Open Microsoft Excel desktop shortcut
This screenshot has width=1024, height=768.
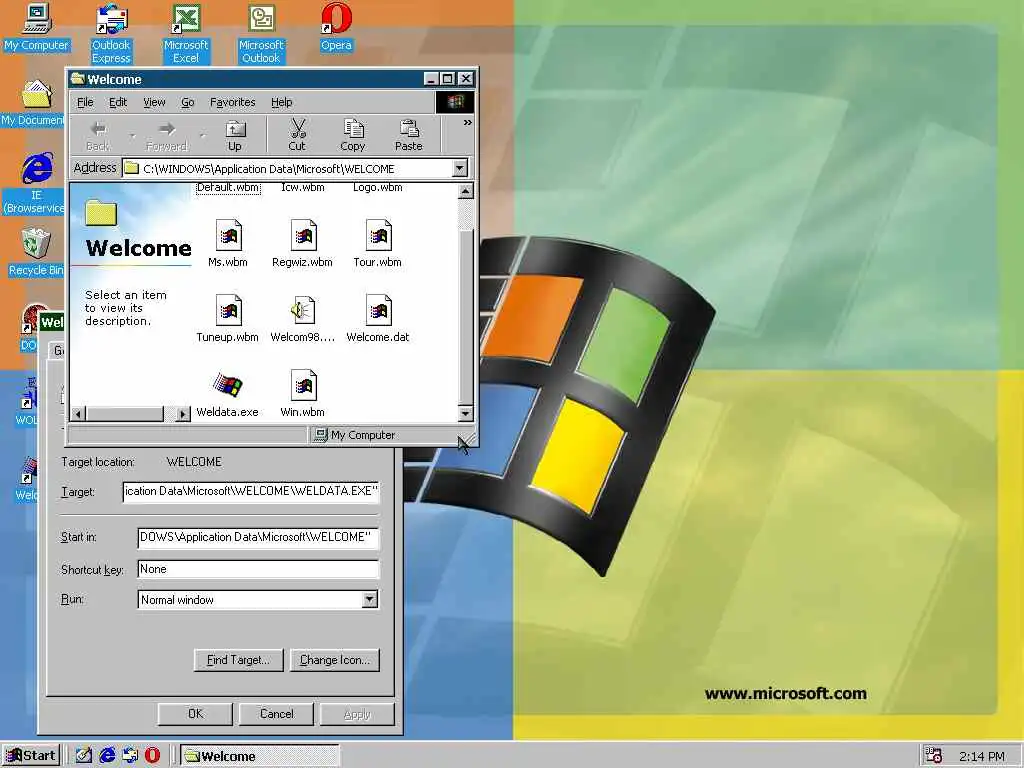[185, 33]
